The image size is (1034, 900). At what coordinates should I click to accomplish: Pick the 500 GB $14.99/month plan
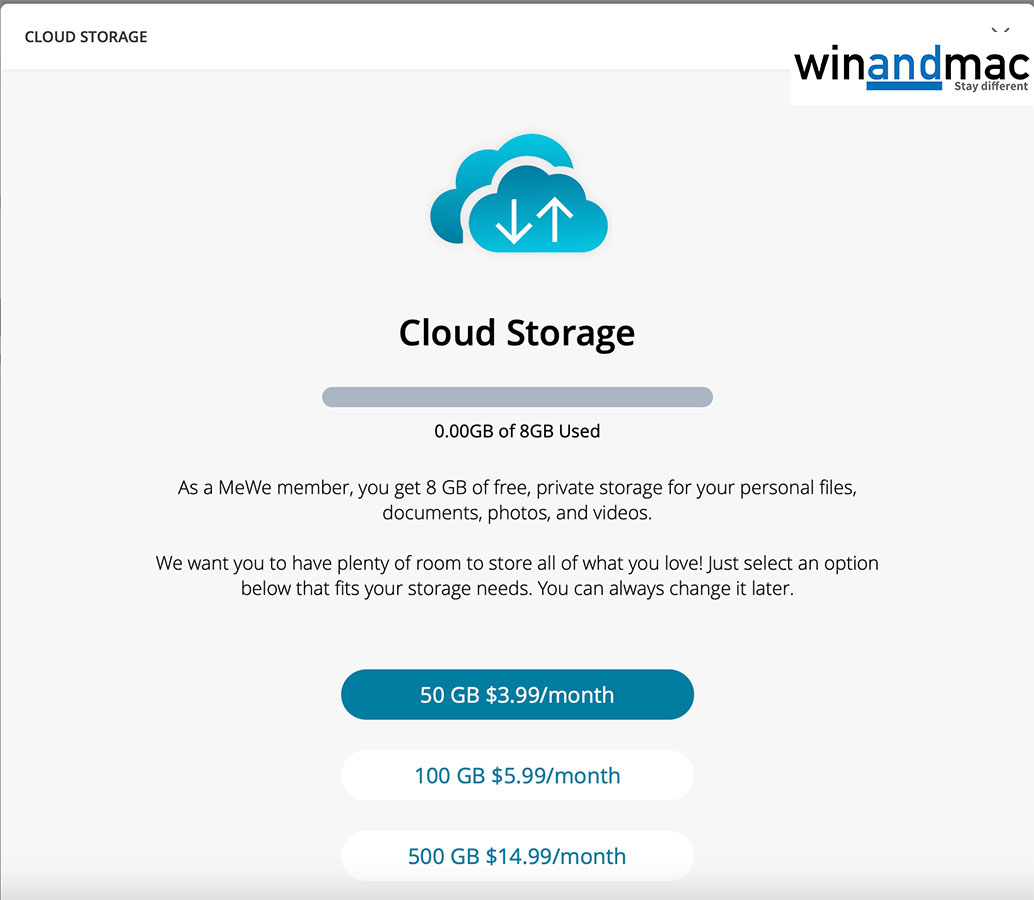click(x=517, y=856)
